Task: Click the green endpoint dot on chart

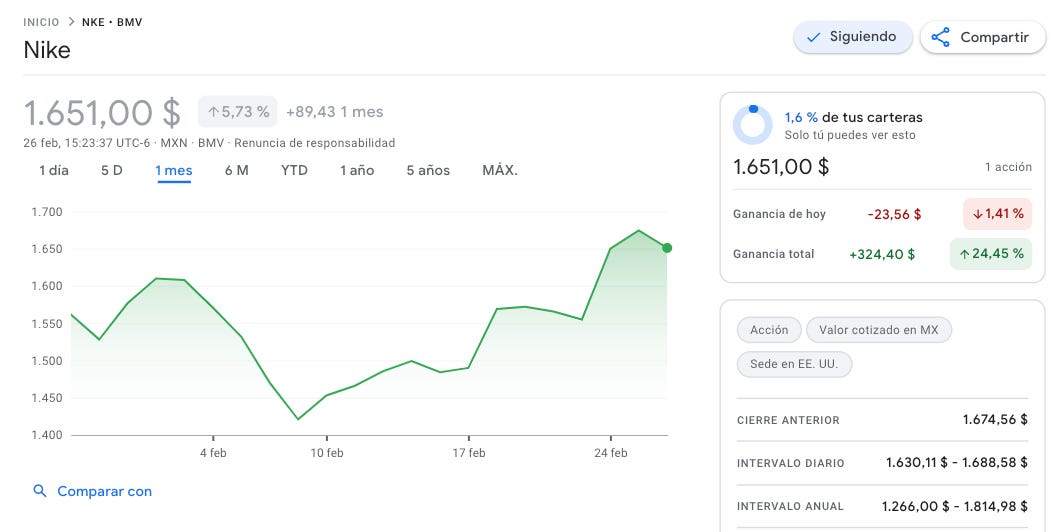Action: pyautogui.click(x=667, y=248)
